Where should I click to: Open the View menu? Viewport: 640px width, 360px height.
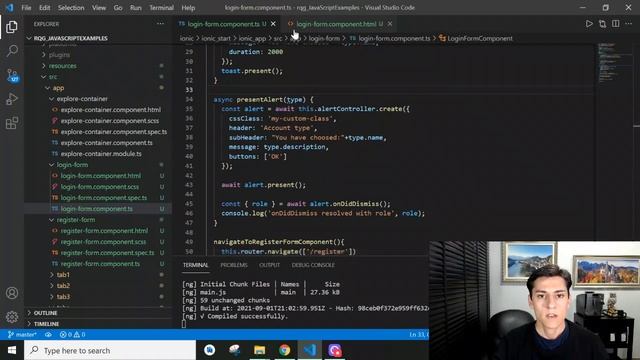[99, 8]
